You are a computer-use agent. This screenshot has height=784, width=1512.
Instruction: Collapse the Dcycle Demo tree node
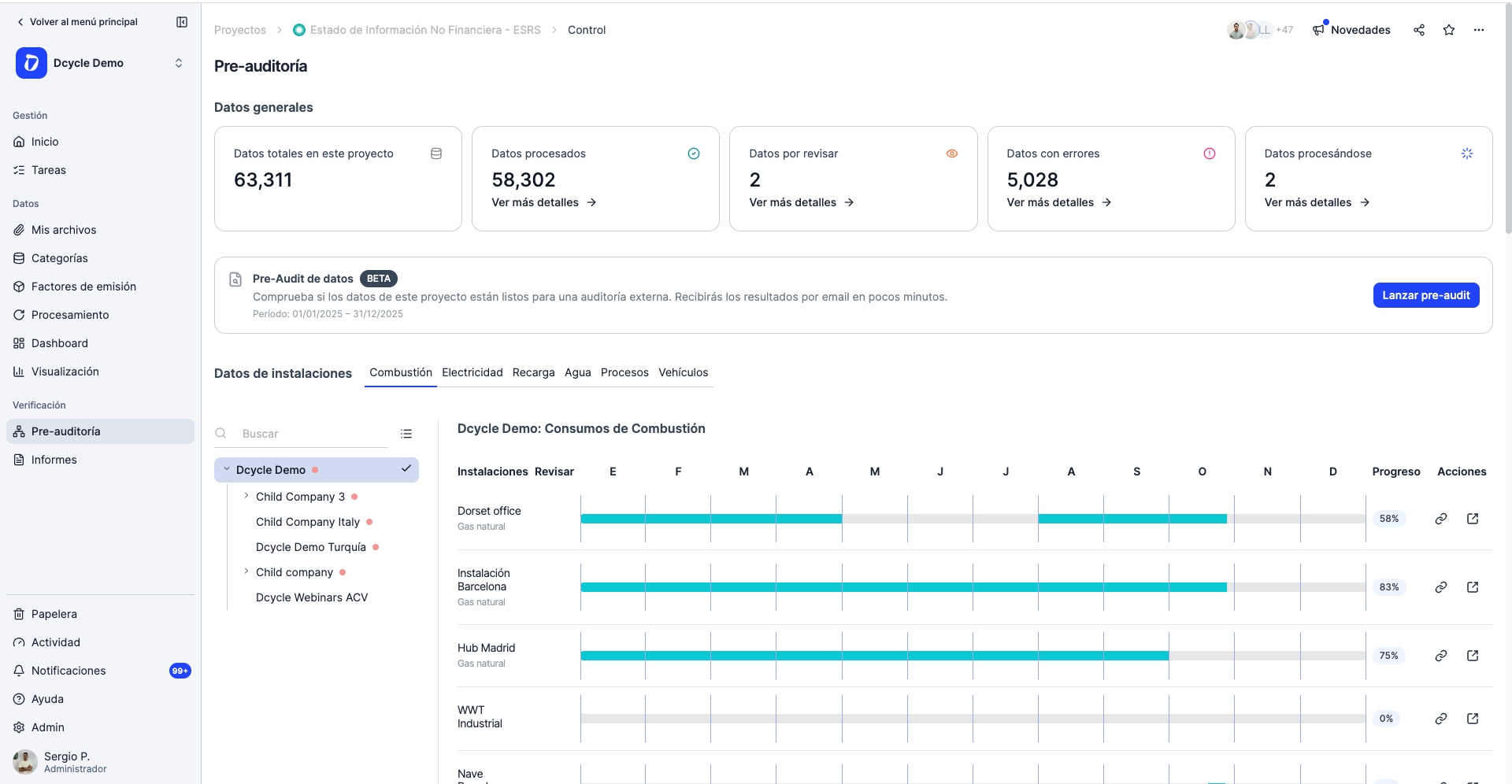click(227, 469)
